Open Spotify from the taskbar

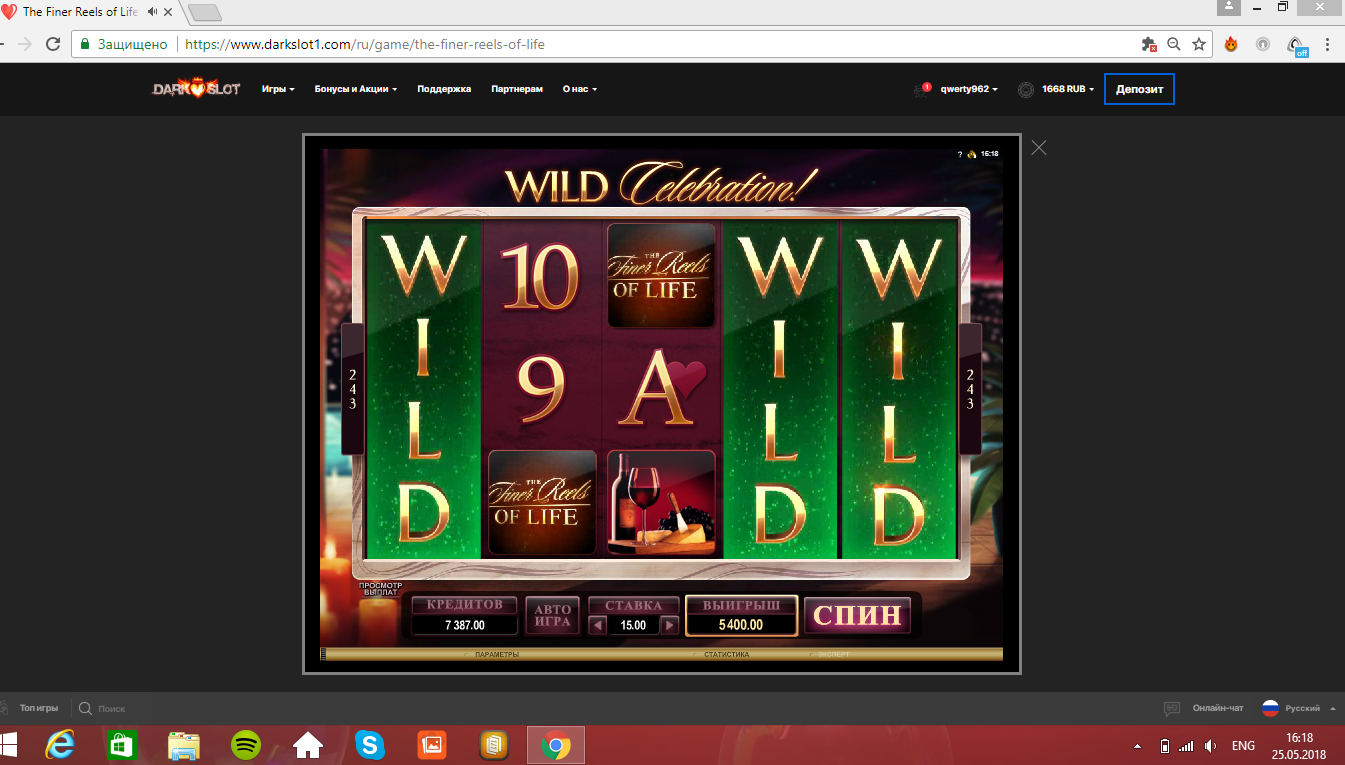pos(246,745)
